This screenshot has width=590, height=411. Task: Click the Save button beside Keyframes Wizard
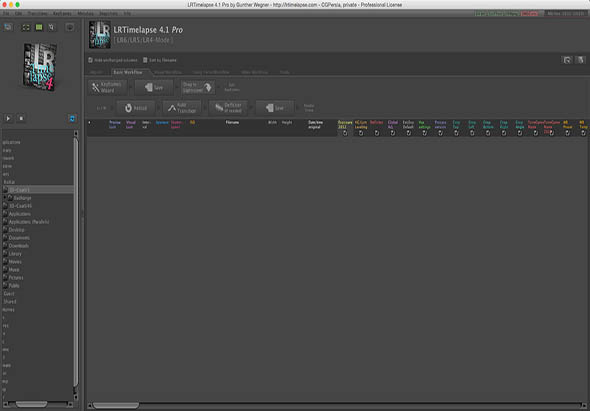point(154,87)
